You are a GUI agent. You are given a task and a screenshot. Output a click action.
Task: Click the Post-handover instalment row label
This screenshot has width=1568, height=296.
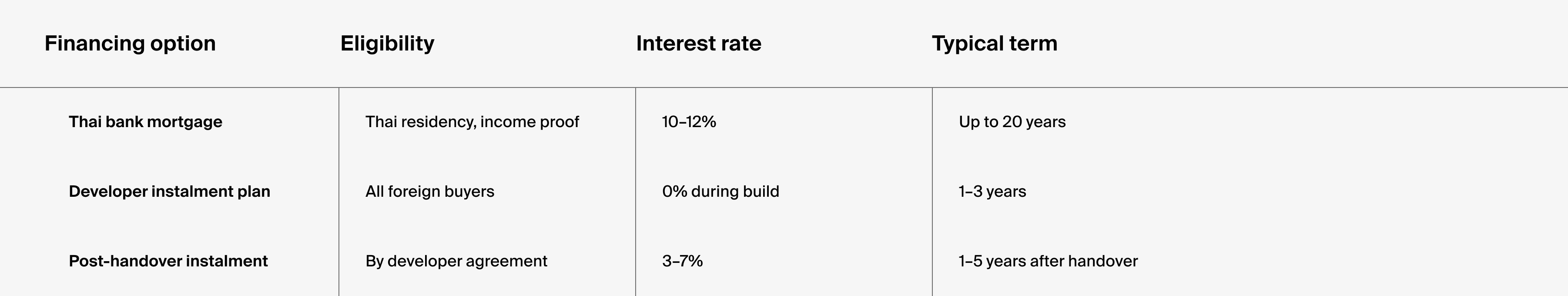point(168,261)
